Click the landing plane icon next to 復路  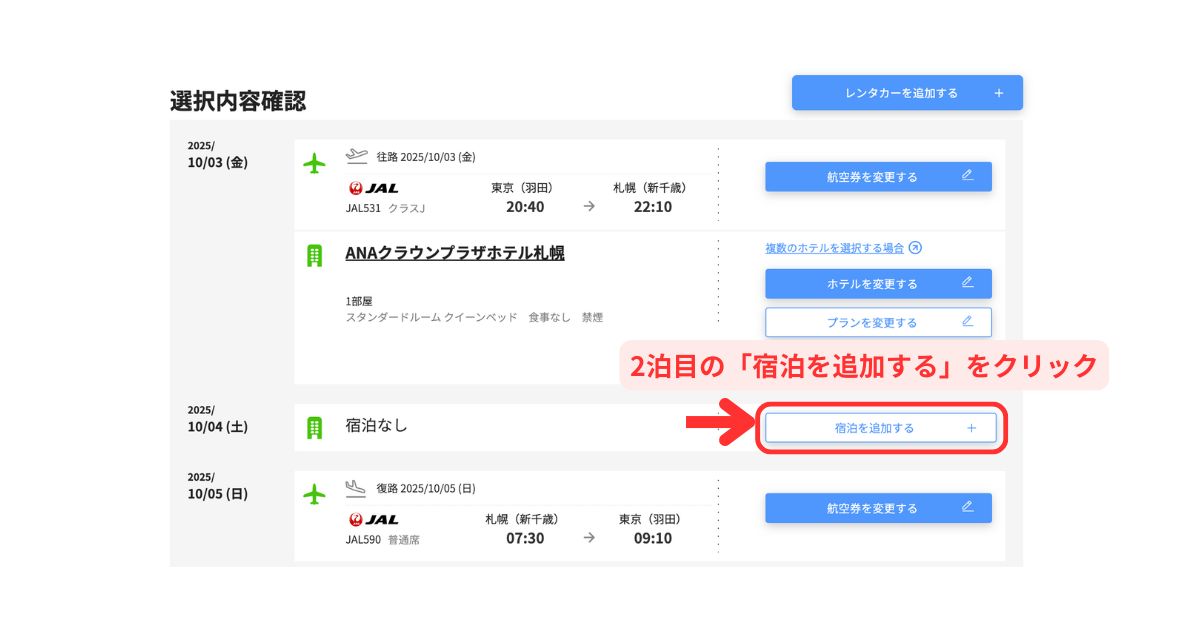coord(357,488)
